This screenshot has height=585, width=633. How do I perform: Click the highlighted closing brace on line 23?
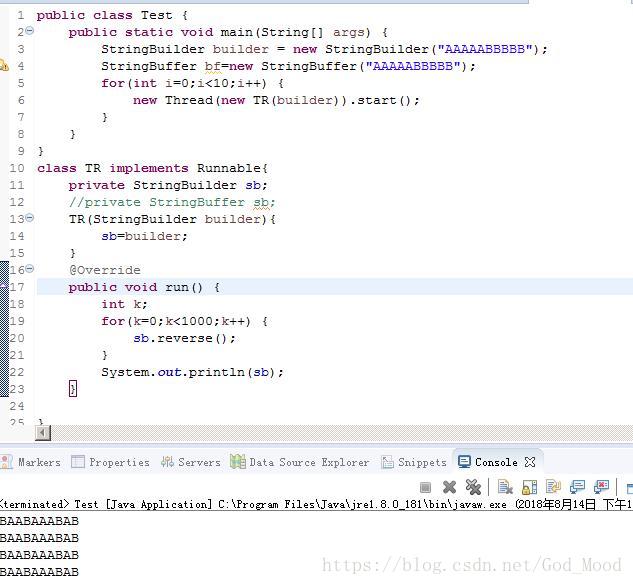[73, 389]
